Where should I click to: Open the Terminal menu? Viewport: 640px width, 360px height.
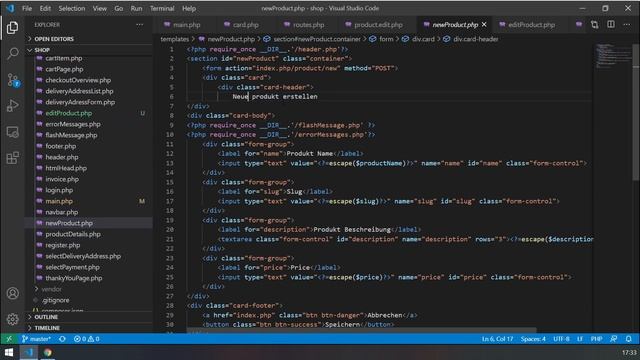(x=162, y=8)
